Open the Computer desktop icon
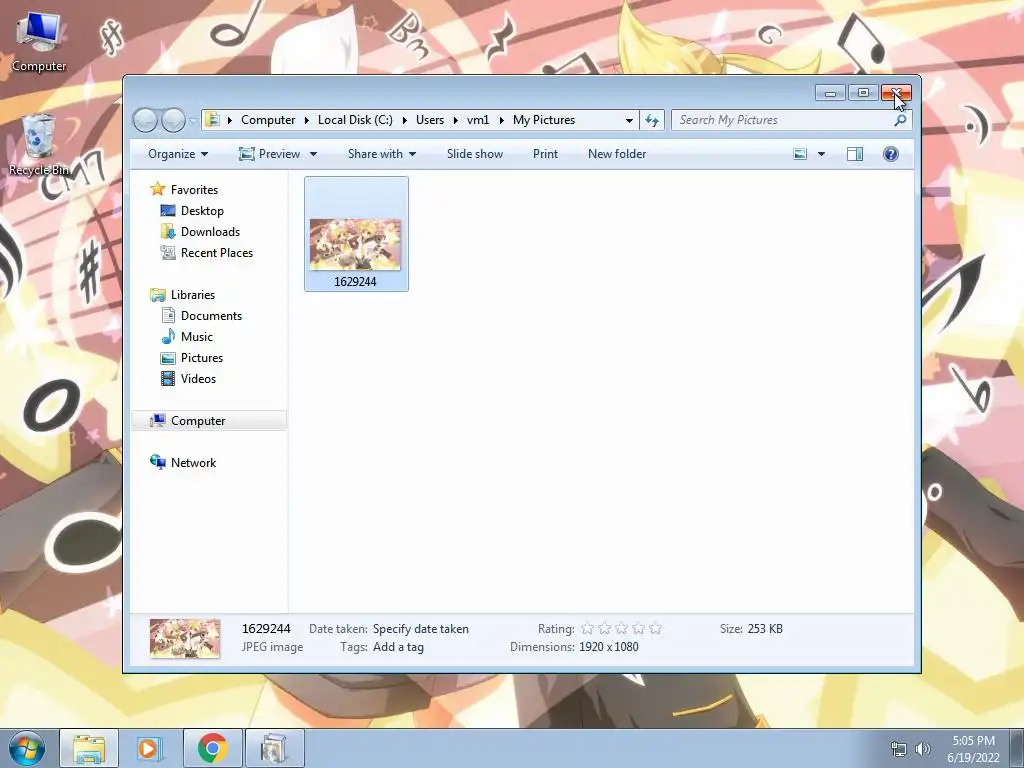The image size is (1024, 768). click(x=39, y=42)
